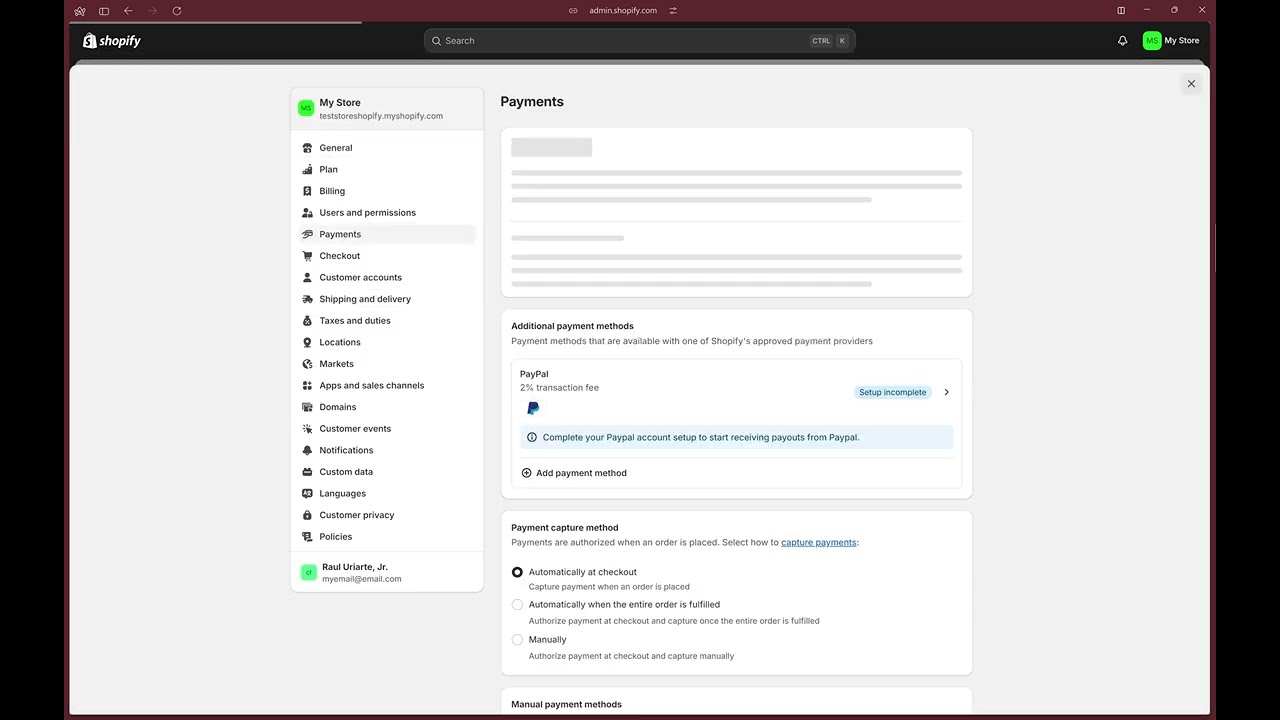Click the Customer privacy lock icon
1280x720 pixels.
click(x=307, y=515)
